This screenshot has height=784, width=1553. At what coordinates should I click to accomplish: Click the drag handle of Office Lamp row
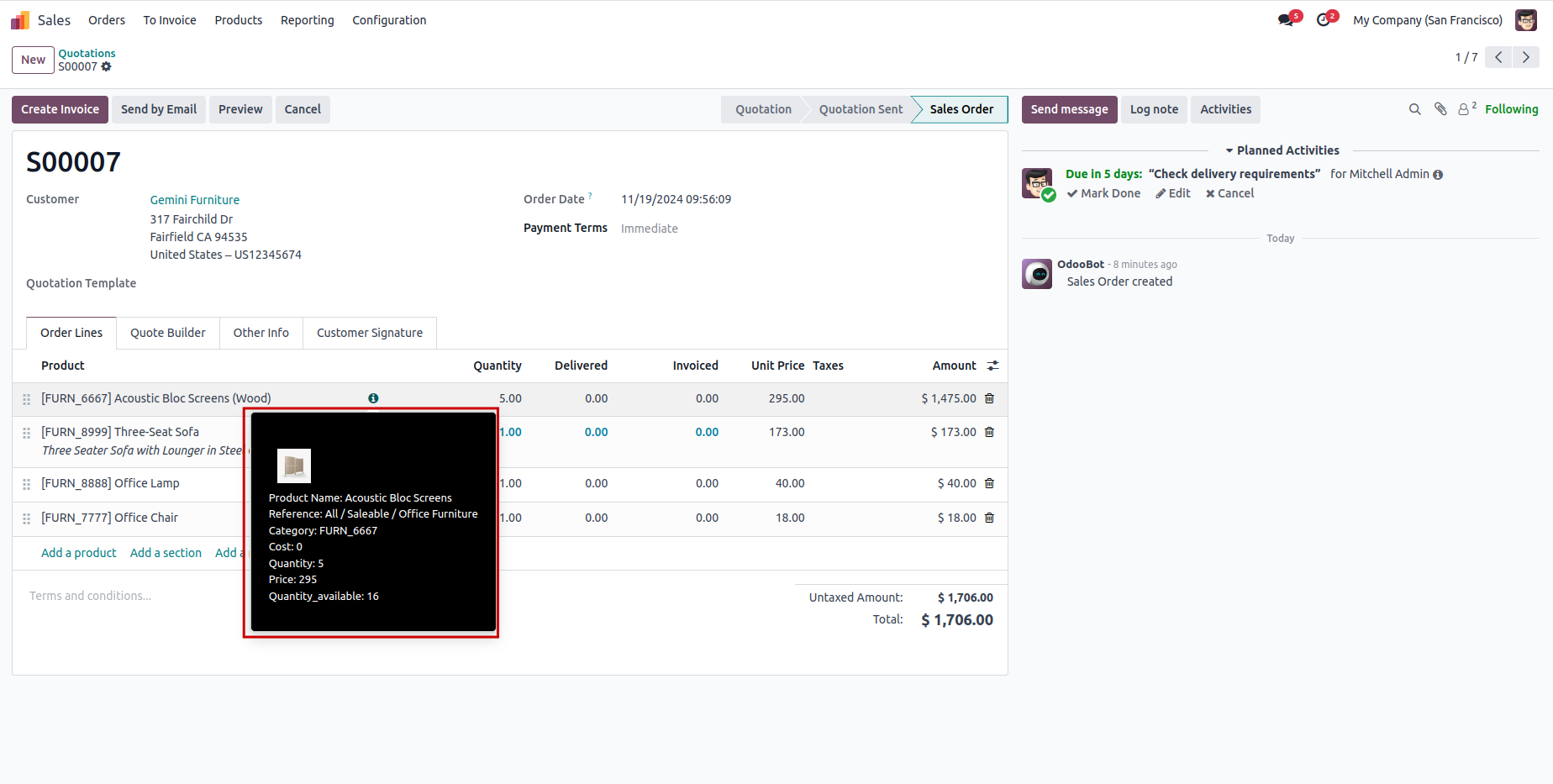click(x=27, y=484)
